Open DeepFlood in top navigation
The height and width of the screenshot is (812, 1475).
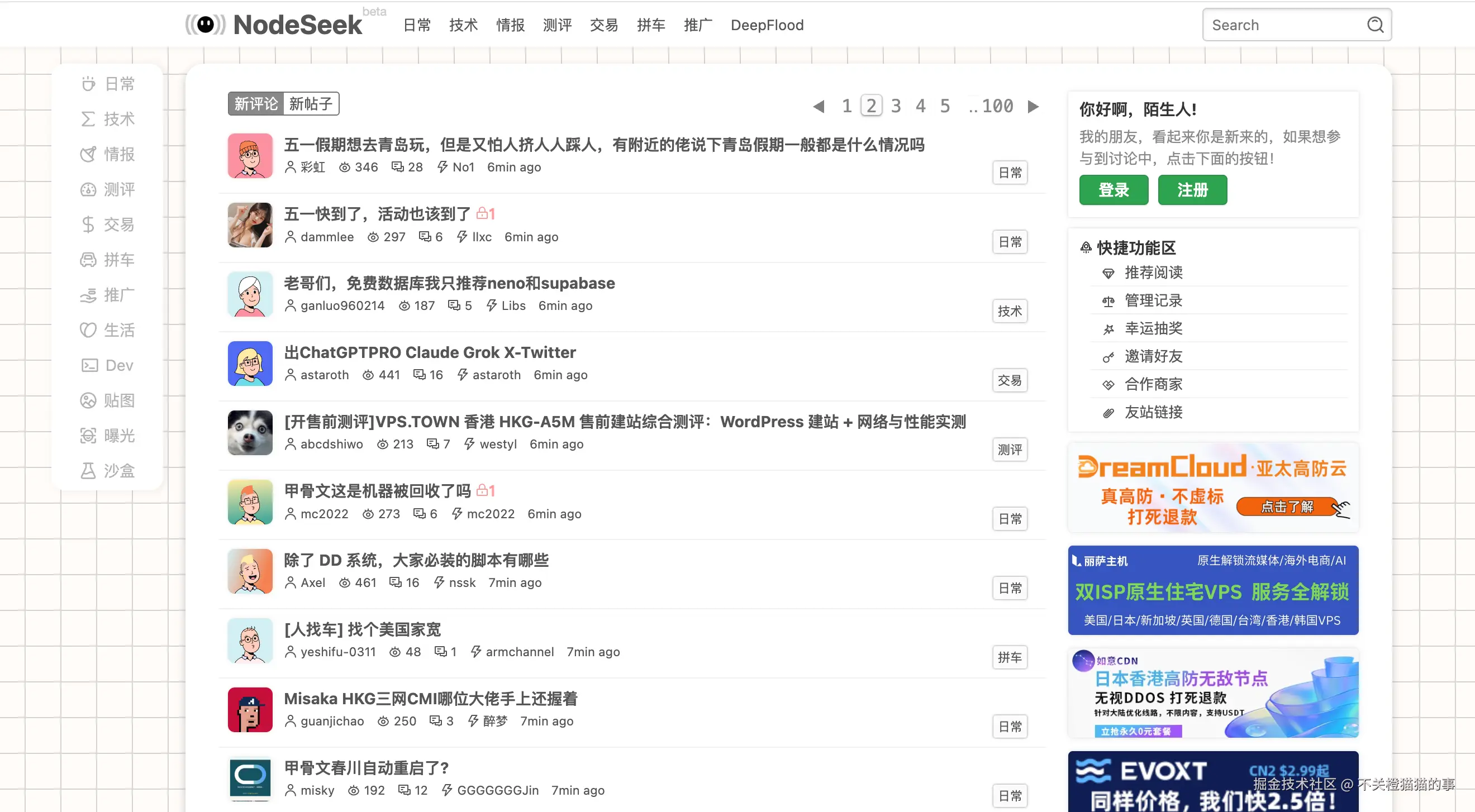click(767, 25)
